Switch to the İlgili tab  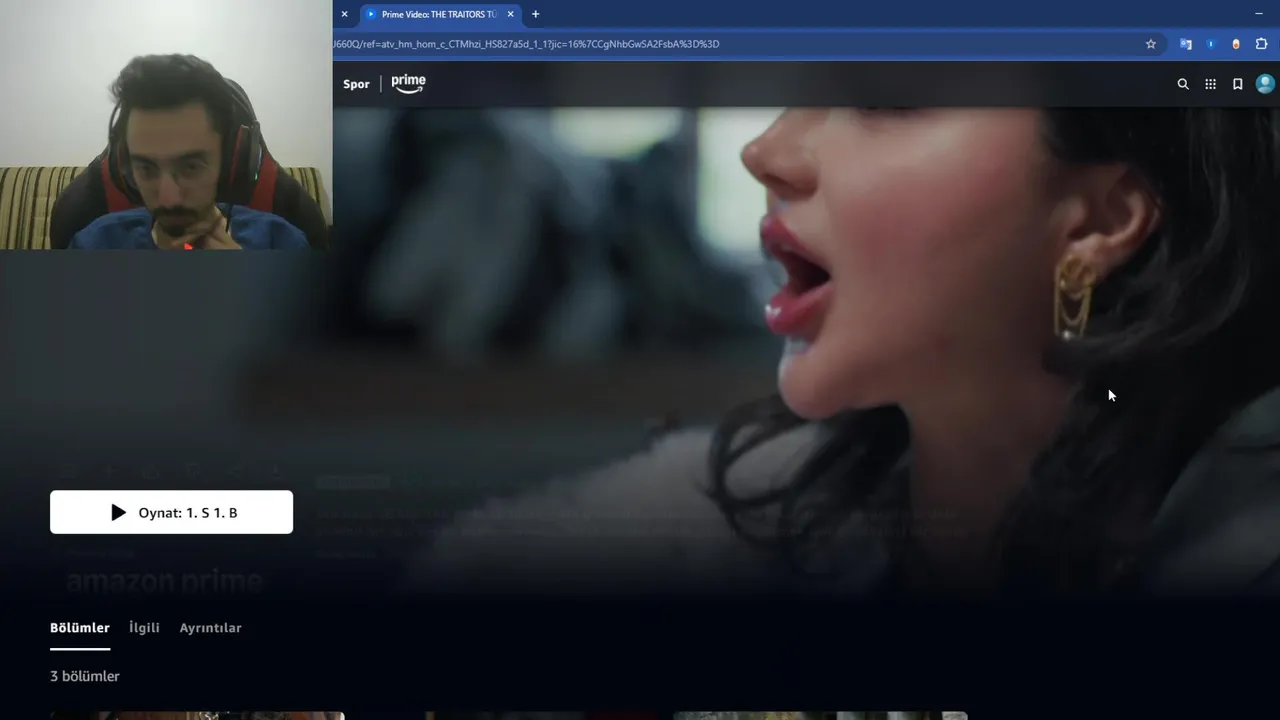(144, 628)
